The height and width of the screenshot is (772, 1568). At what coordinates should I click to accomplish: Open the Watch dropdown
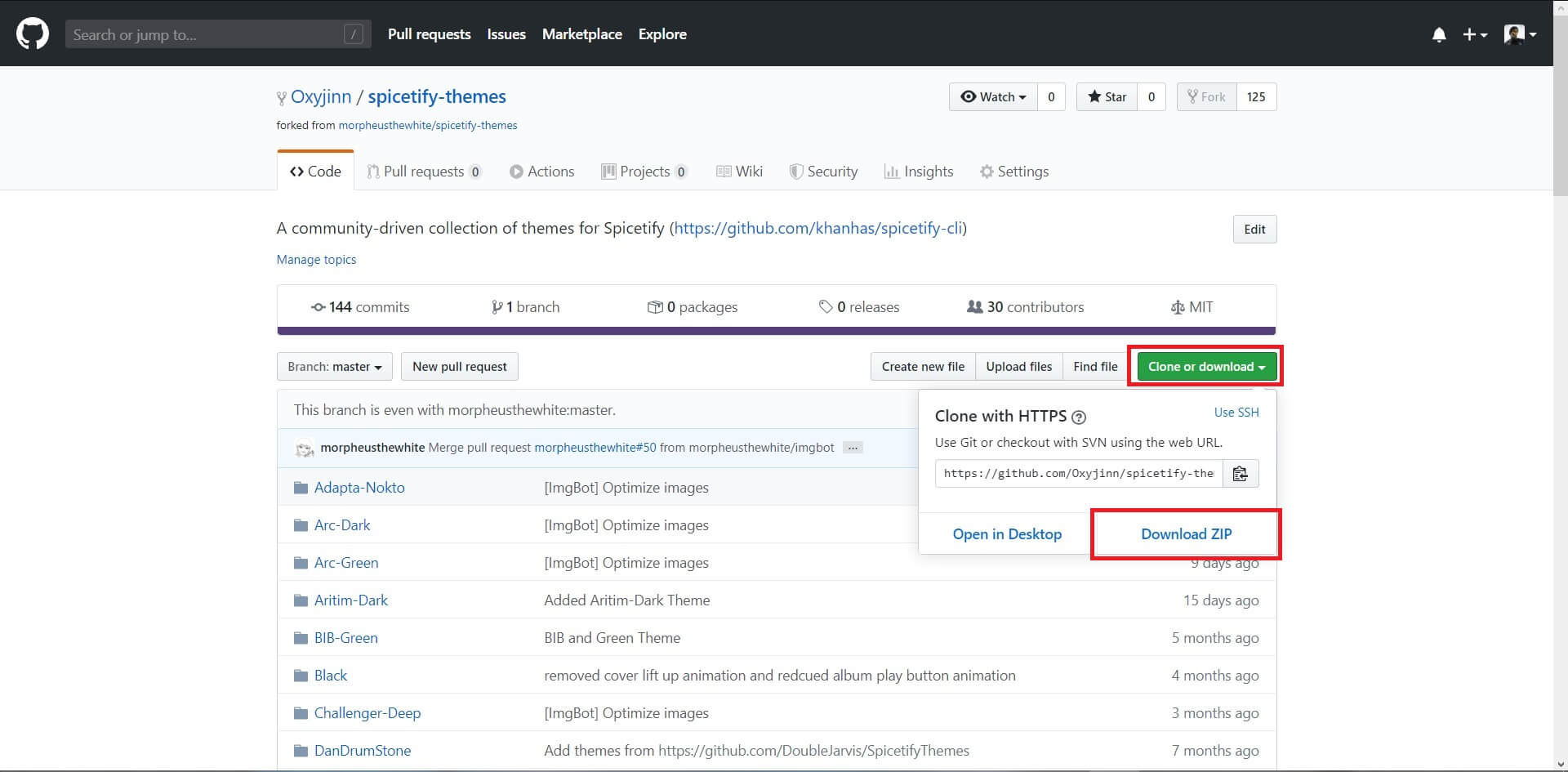click(993, 97)
